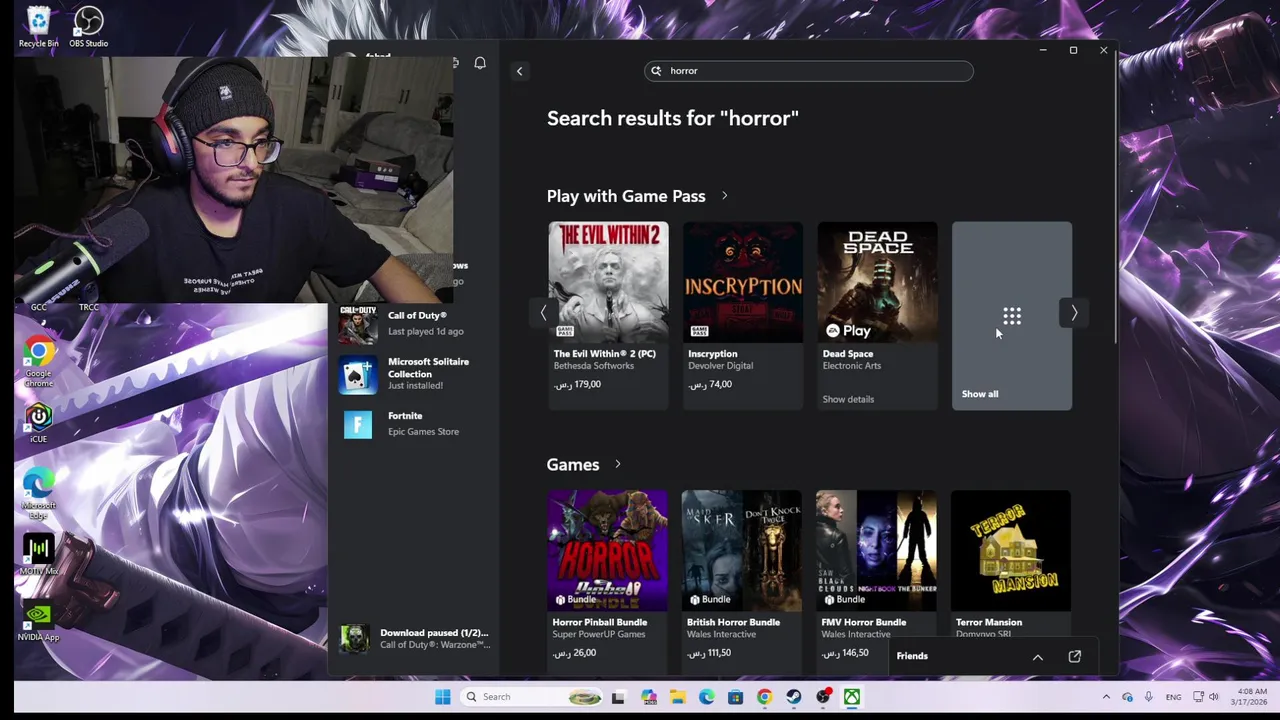The image size is (1280, 720).
Task: Open notifications bell in Xbox app
Action: point(480,63)
